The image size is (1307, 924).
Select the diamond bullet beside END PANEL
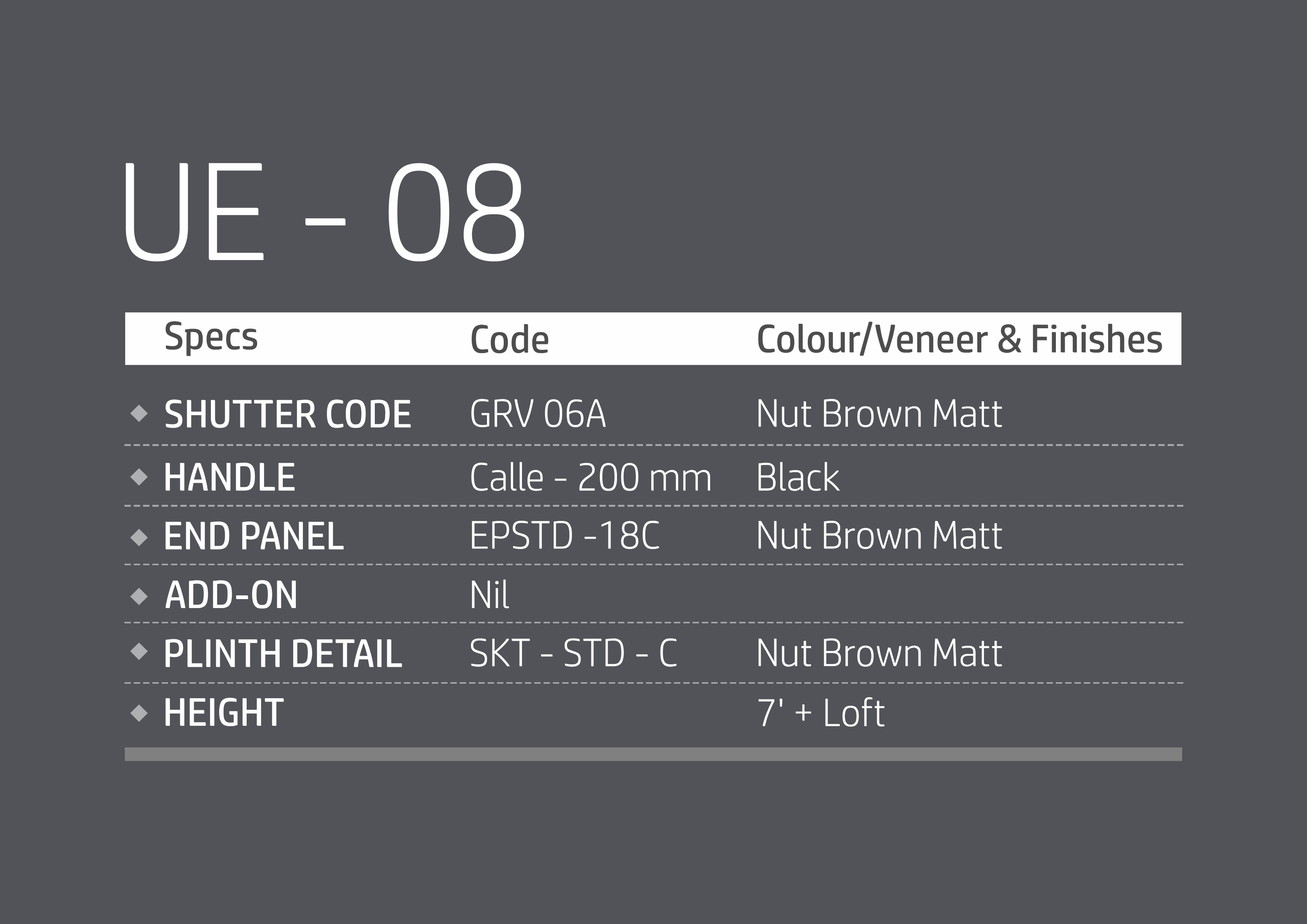point(139,537)
